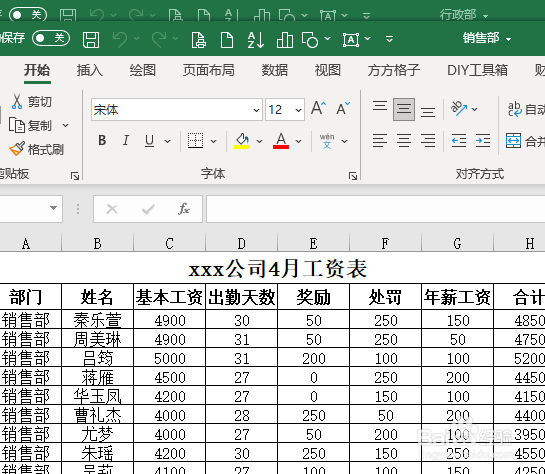Image resolution: width=545 pixels, height=474 pixels.
Task: Switch to the 插入 ribbon tab
Action: (90, 70)
